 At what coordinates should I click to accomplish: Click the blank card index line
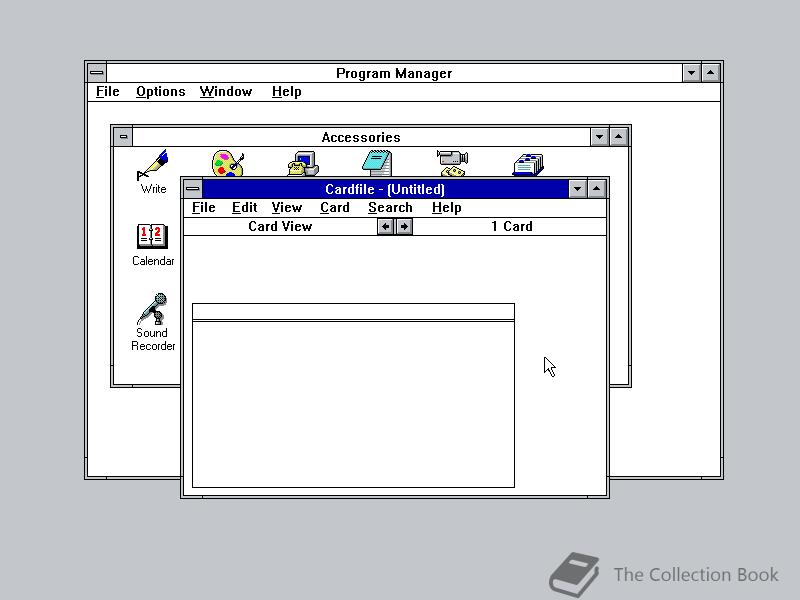click(353, 312)
